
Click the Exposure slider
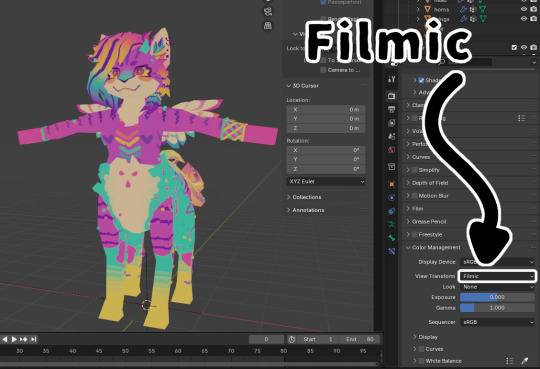coord(497,297)
